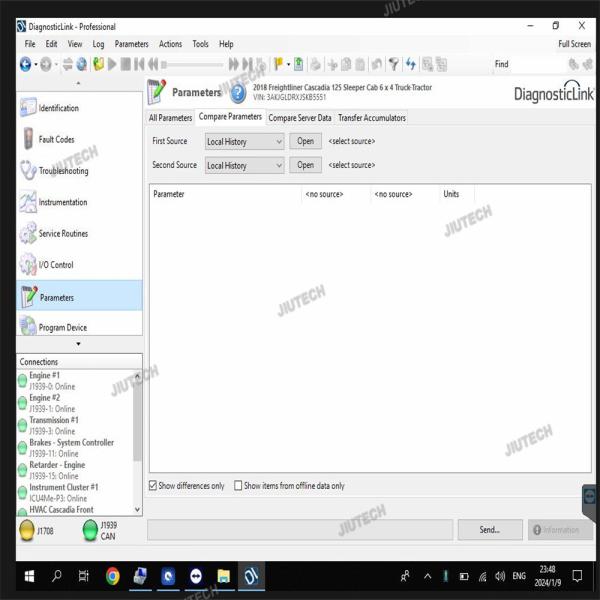The width and height of the screenshot is (600, 600).
Task: Go to the Troubleshooting panel
Action: (x=62, y=171)
